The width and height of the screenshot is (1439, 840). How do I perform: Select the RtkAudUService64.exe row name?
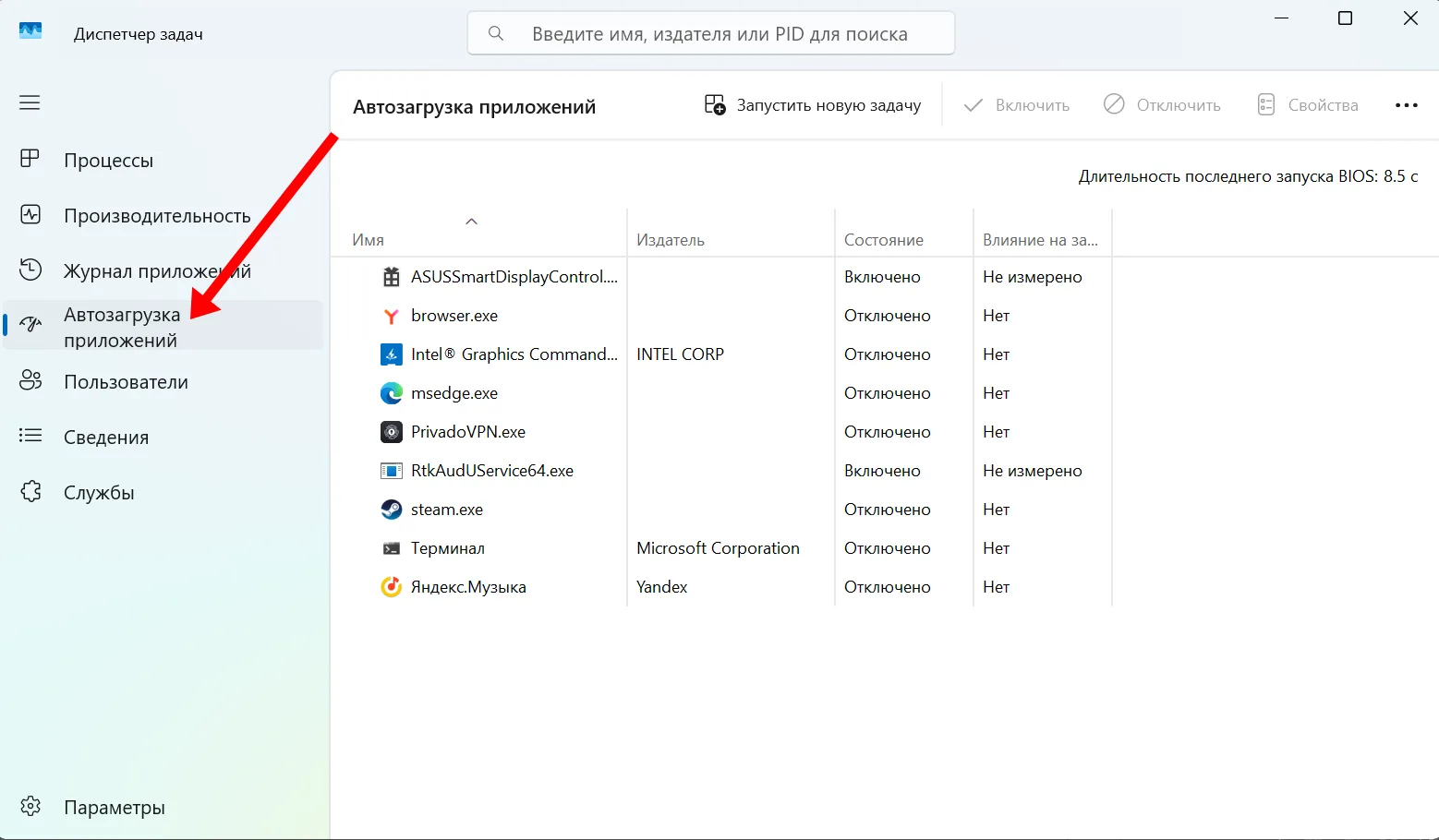tap(492, 471)
